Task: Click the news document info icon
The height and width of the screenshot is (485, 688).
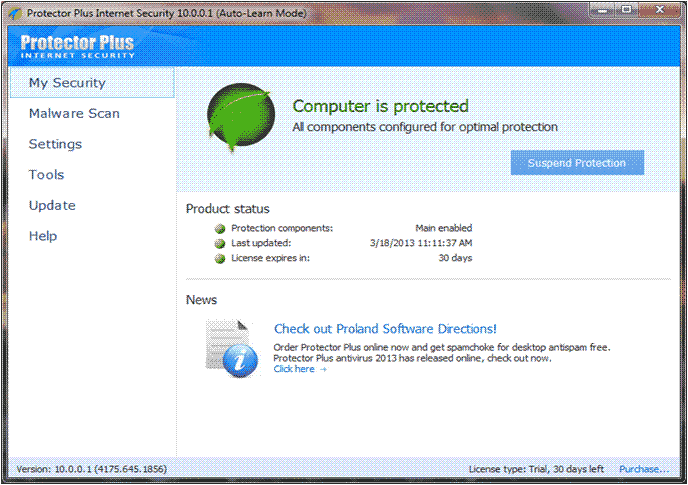Action: (x=232, y=349)
